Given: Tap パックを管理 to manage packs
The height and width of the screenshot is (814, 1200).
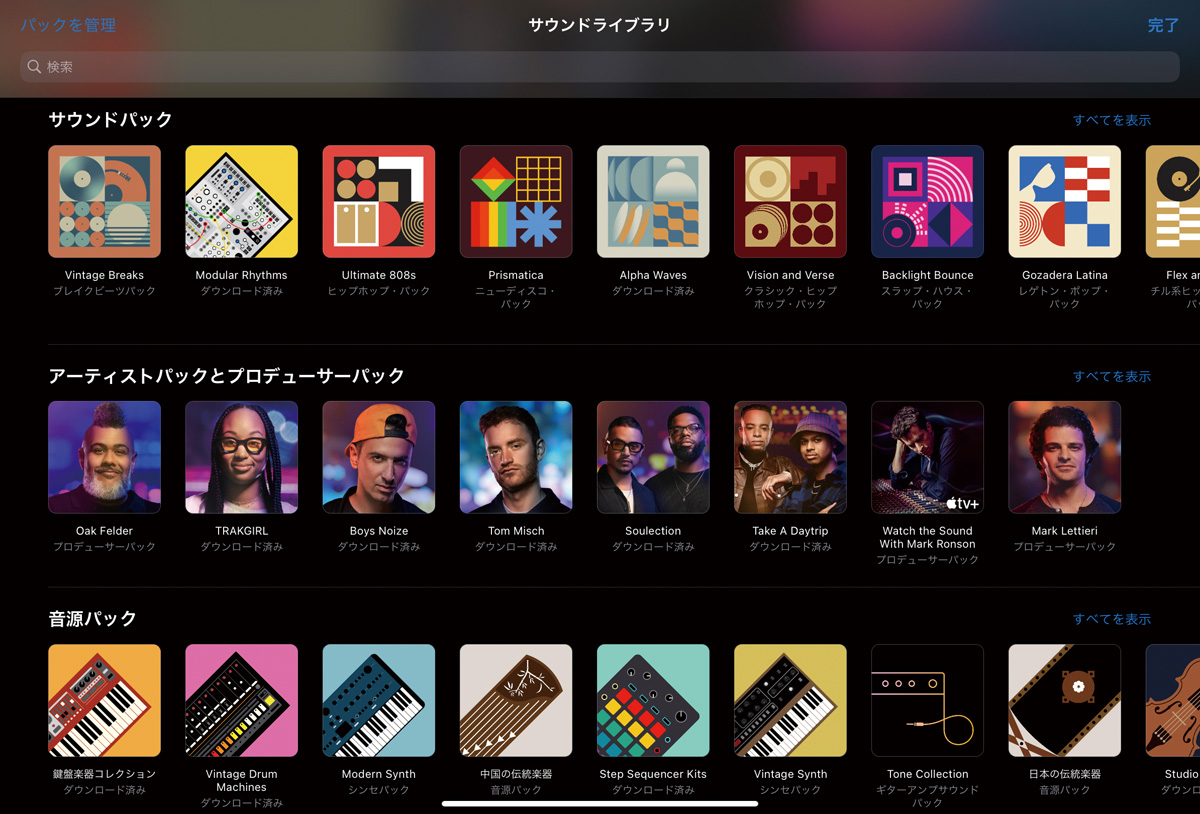Looking at the screenshot, I should tap(68, 25).
